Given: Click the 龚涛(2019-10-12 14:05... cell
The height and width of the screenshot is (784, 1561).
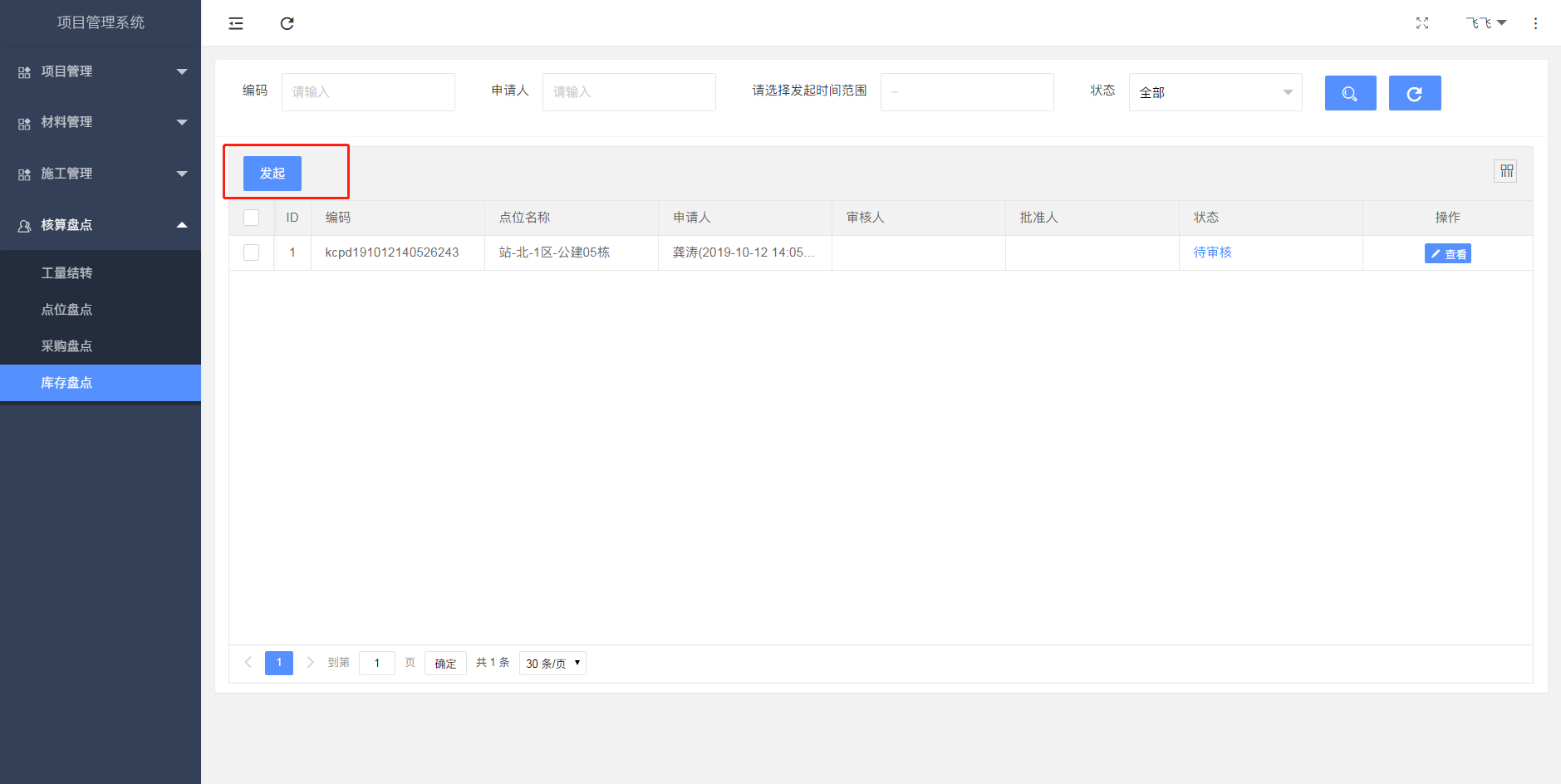Looking at the screenshot, I should 744,252.
